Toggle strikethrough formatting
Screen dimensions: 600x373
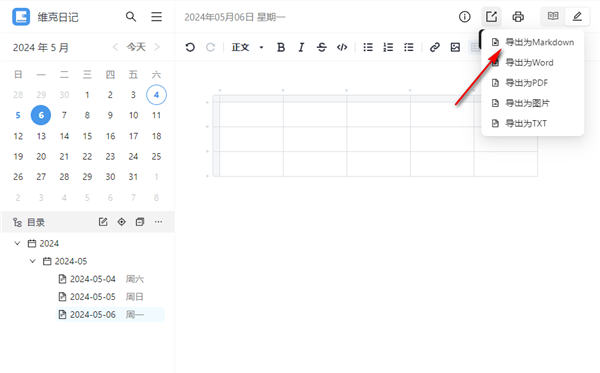pos(321,47)
